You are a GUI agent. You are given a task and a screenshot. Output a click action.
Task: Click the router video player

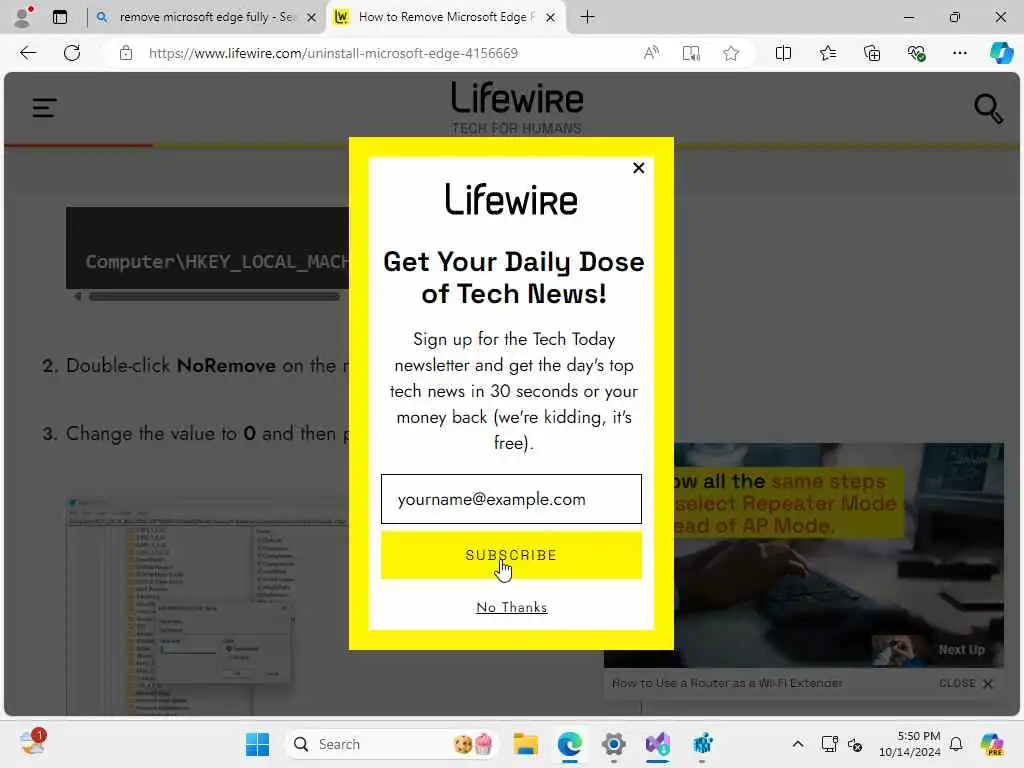click(804, 555)
